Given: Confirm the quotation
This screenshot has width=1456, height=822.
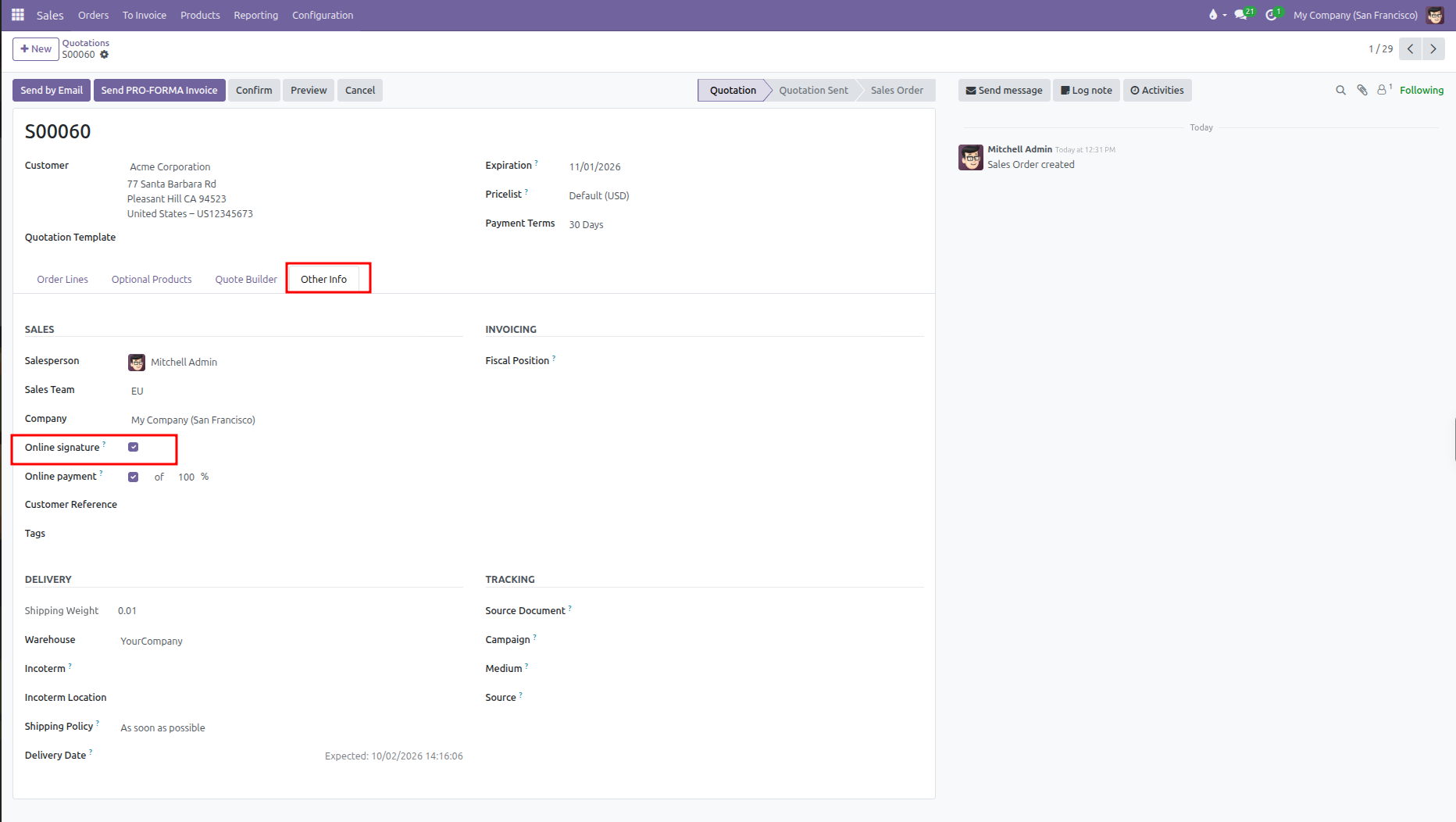Looking at the screenshot, I should pos(254,91).
